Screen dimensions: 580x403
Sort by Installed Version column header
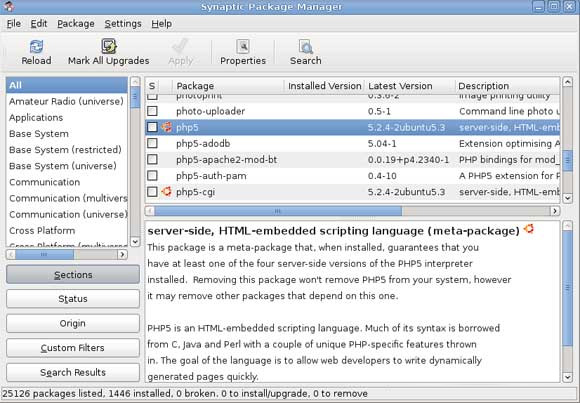point(324,86)
